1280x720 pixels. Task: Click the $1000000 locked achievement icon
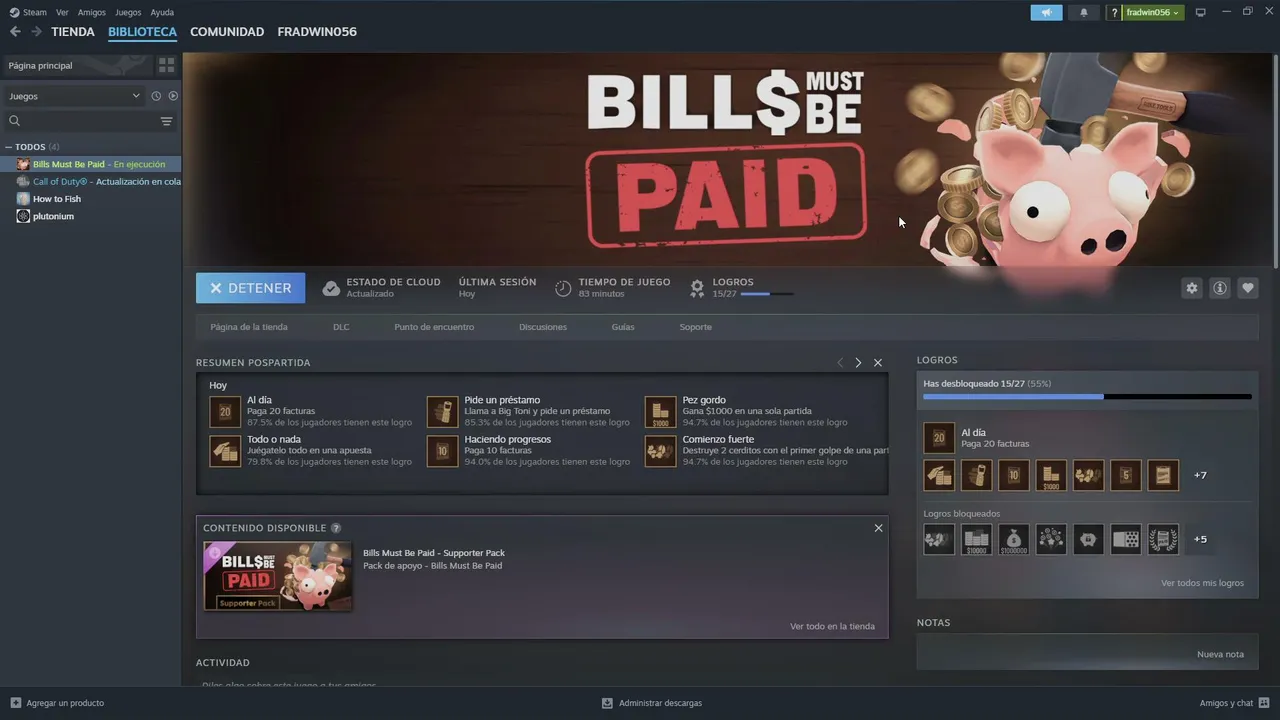(1014, 540)
